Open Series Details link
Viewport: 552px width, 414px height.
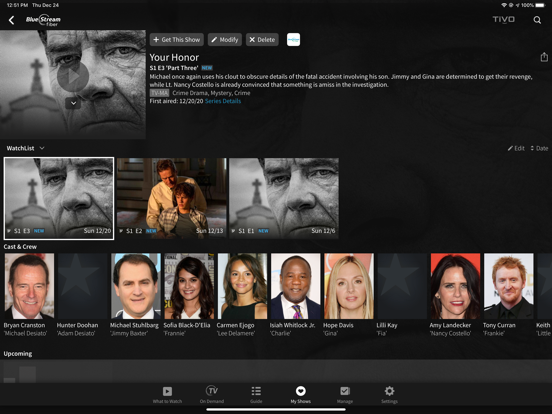(223, 101)
